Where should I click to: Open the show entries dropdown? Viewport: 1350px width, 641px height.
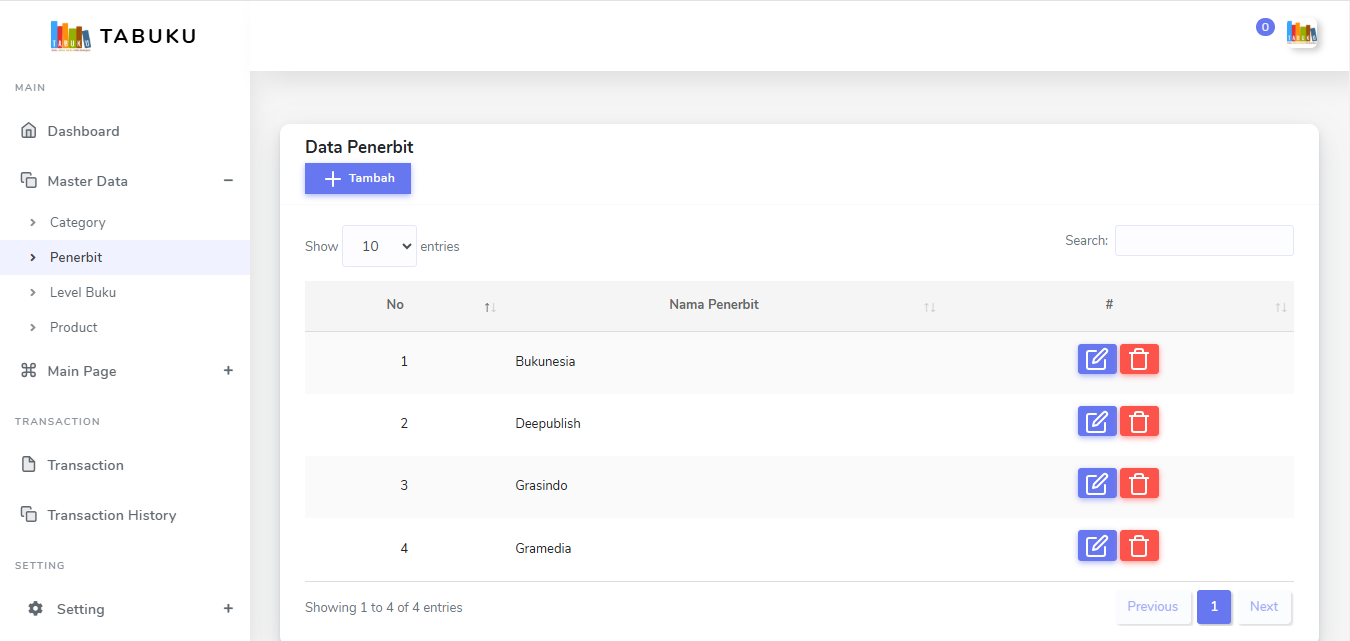pyautogui.click(x=379, y=246)
